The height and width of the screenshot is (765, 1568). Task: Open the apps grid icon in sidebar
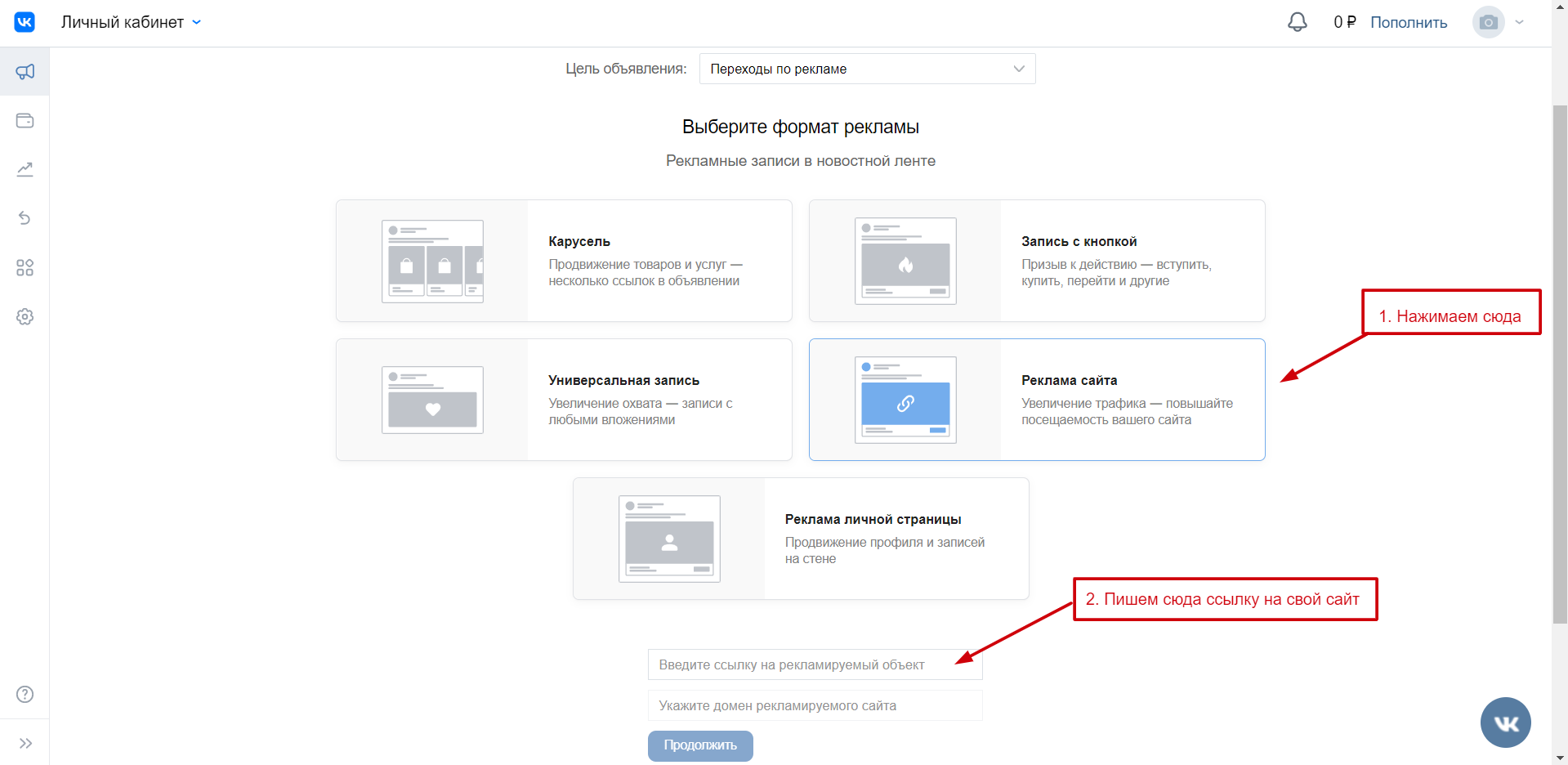25,267
